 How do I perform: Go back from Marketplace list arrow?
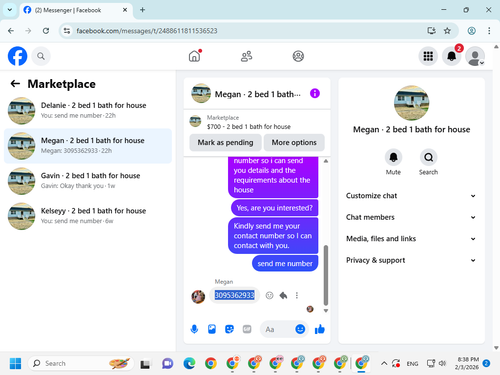click(x=15, y=83)
